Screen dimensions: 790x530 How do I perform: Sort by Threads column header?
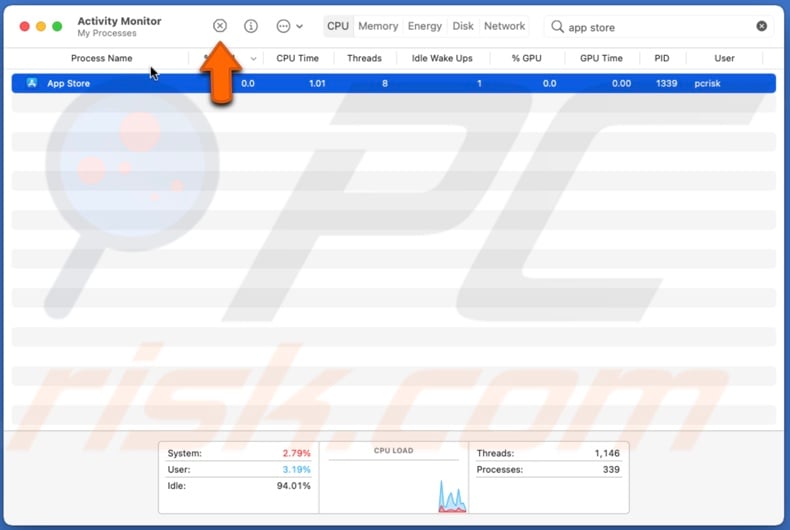pyautogui.click(x=364, y=58)
